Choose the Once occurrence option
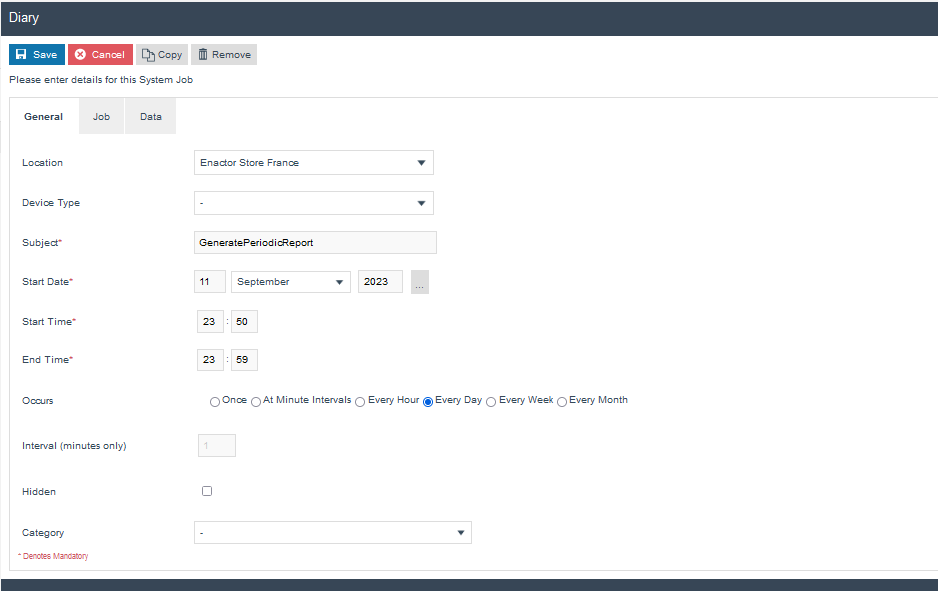The width and height of the screenshot is (938, 591). click(215, 402)
